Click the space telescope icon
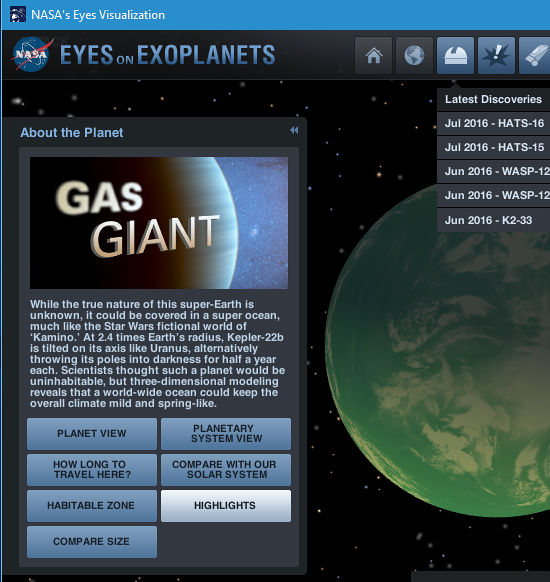550x582 pixels. [x=534, y=55]
